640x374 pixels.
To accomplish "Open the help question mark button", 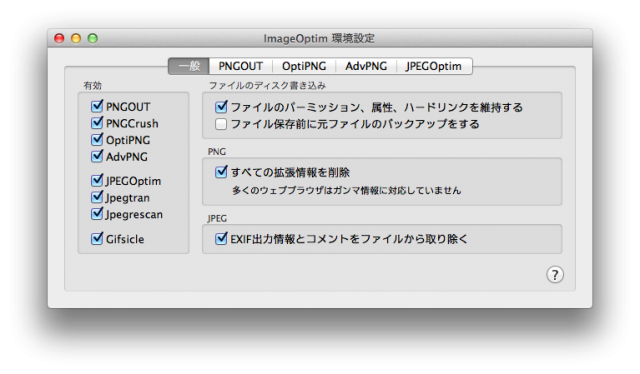I will pyautogui.click(x=555, y=275).
